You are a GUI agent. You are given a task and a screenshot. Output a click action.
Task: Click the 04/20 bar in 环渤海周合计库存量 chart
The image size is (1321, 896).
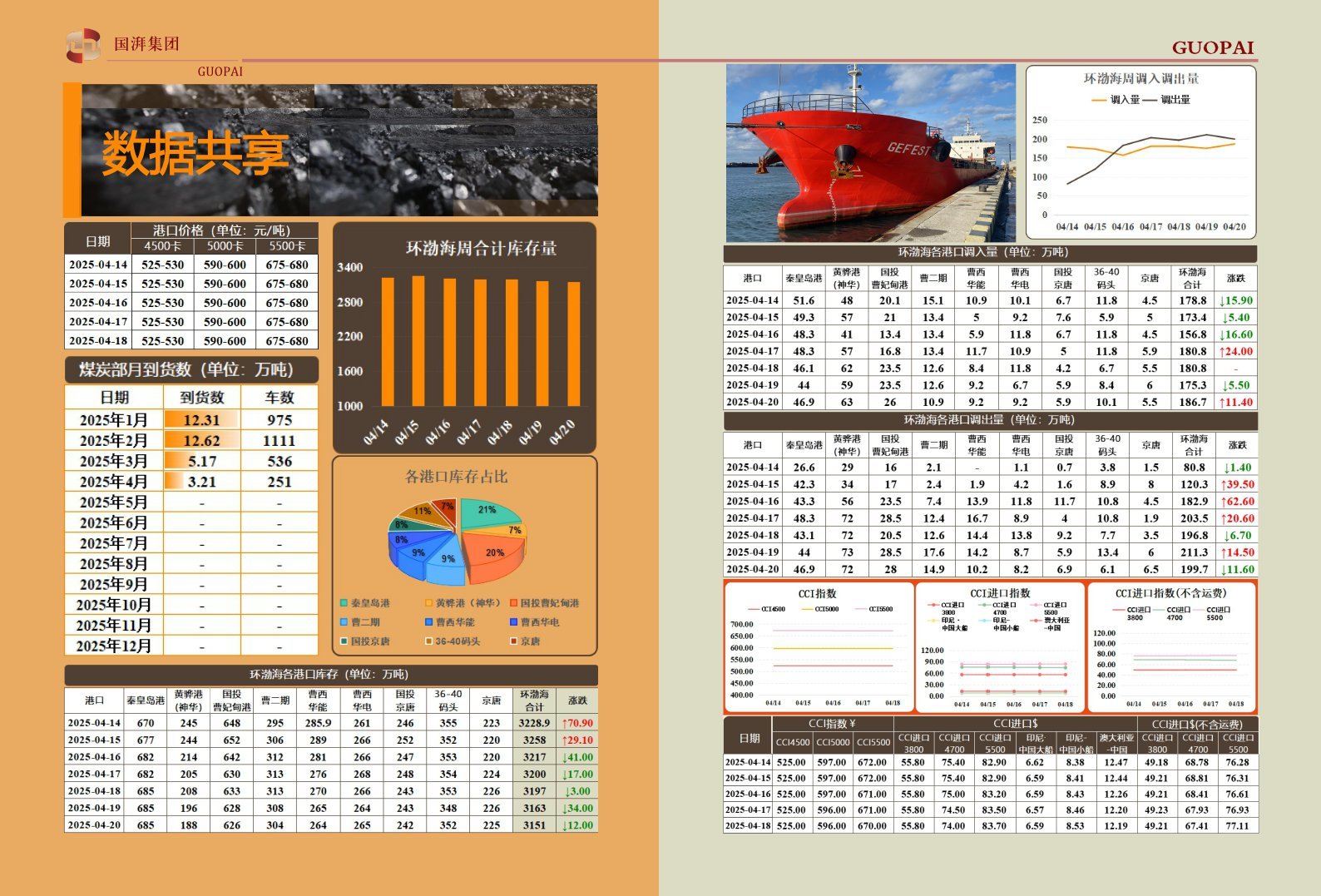574,344
